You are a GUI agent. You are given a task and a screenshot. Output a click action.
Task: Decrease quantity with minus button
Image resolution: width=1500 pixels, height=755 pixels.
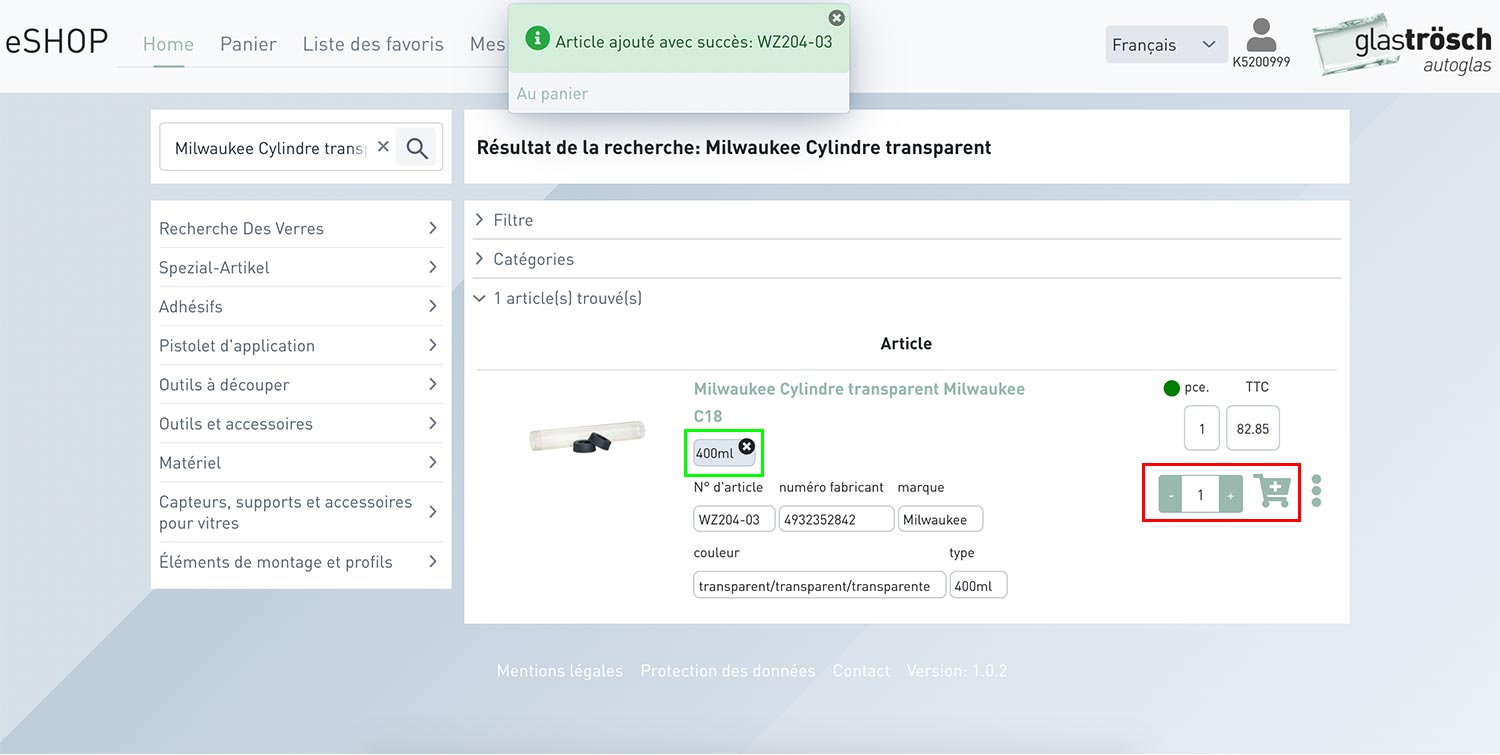1170,495
